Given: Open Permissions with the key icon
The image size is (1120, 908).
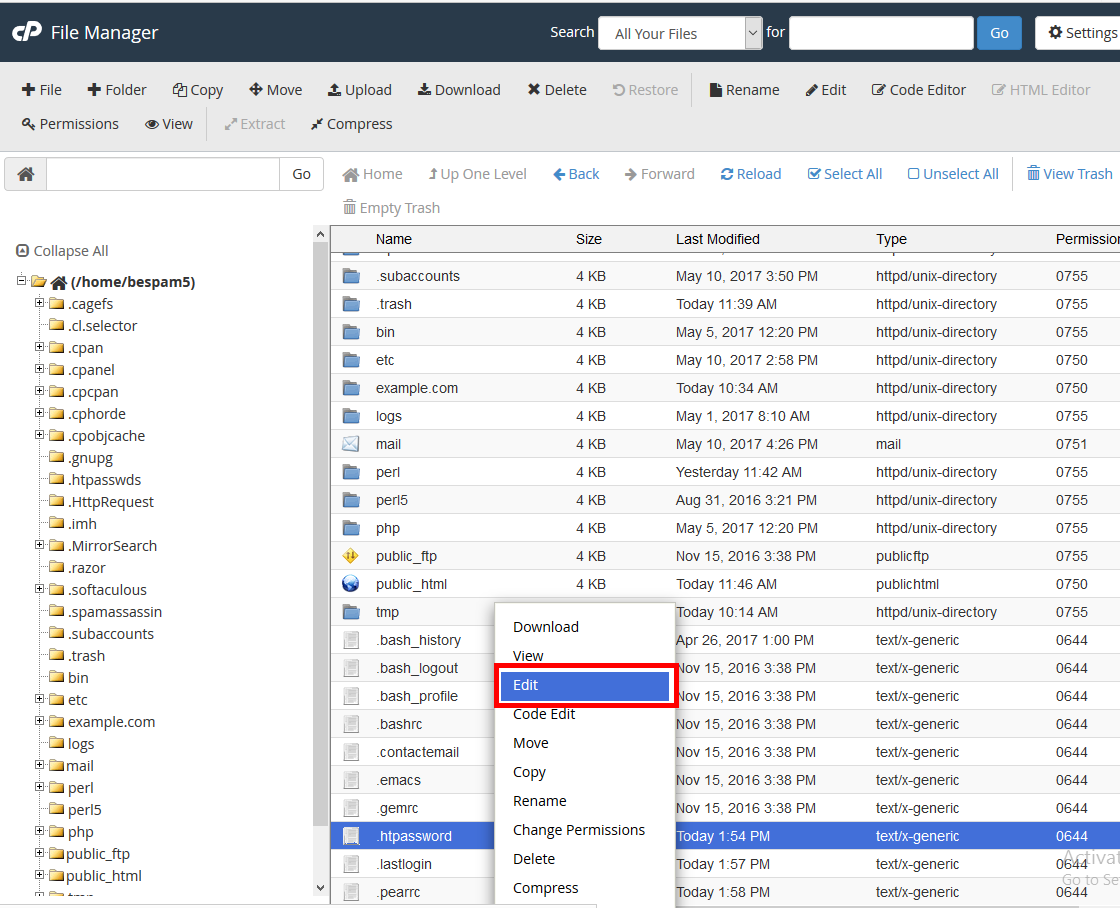Looking at the screenshot, I should pyautogui.click(x=28, y=124).
